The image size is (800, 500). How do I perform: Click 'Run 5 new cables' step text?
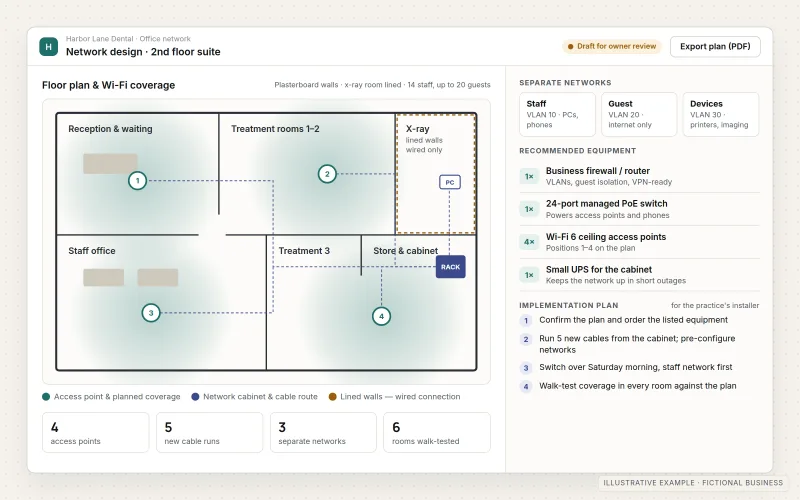pyautogui.click(x=637, y=344)
